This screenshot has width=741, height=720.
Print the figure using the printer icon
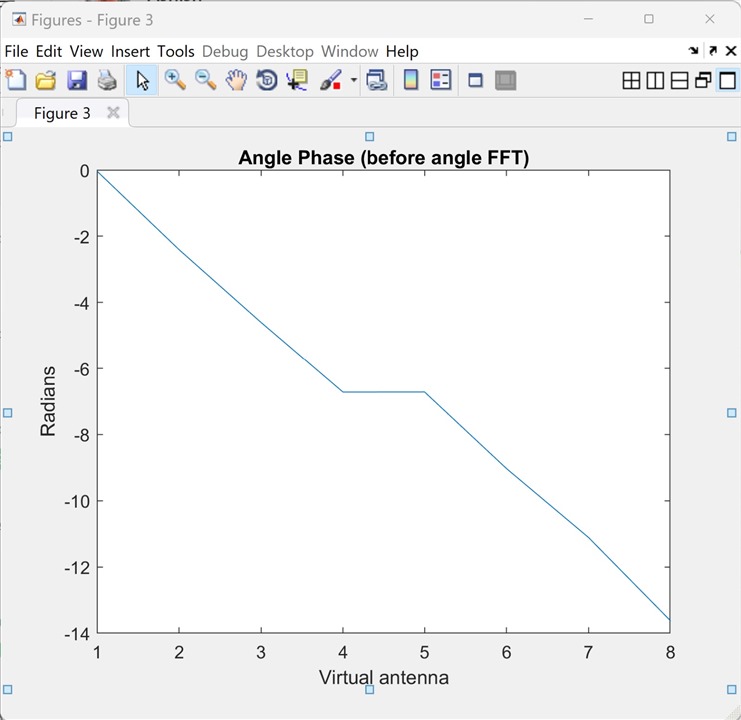click(x=107, y=80)
